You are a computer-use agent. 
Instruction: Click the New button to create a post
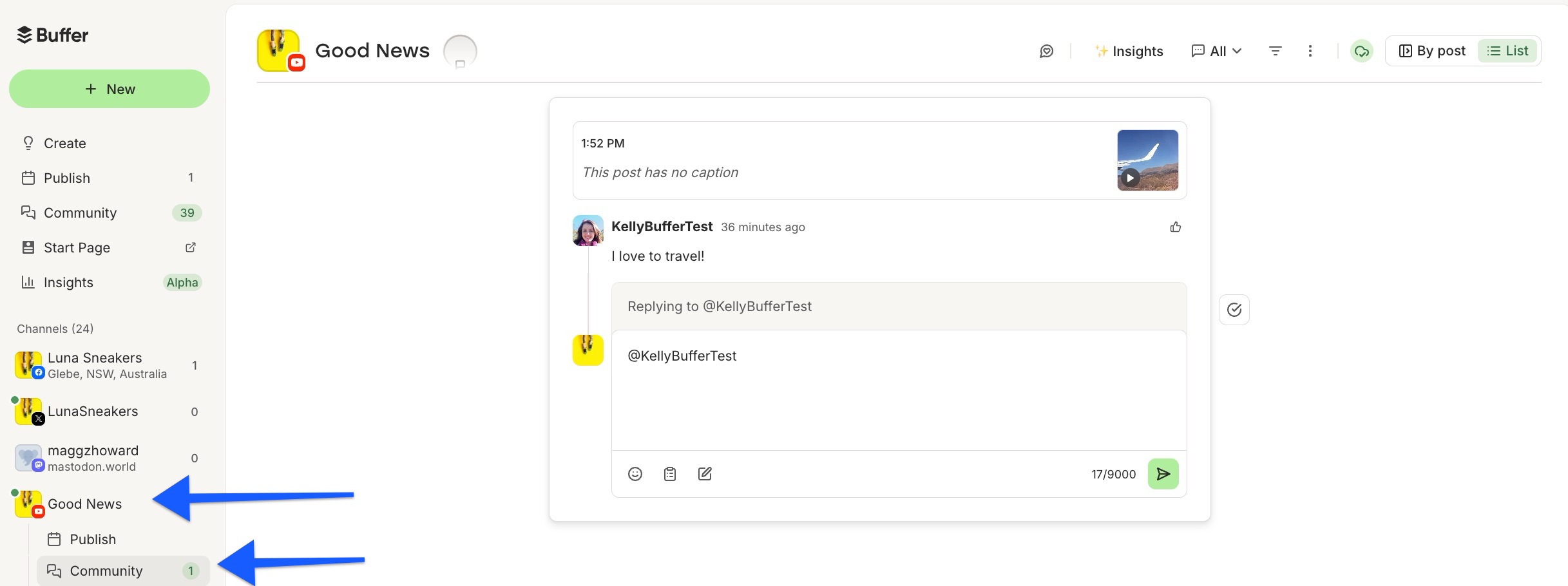click(110, 89)
